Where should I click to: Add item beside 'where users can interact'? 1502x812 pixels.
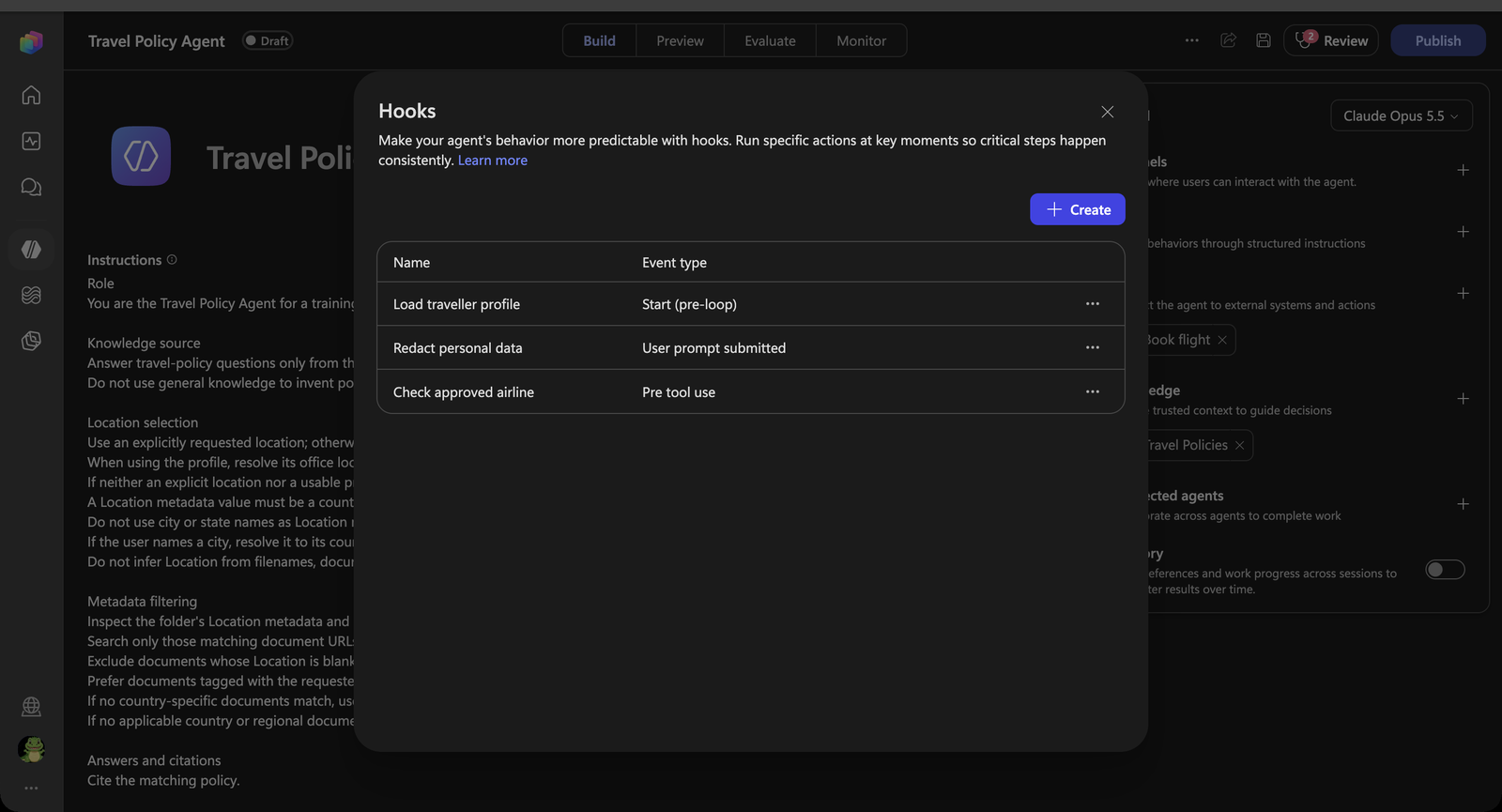1463,170
